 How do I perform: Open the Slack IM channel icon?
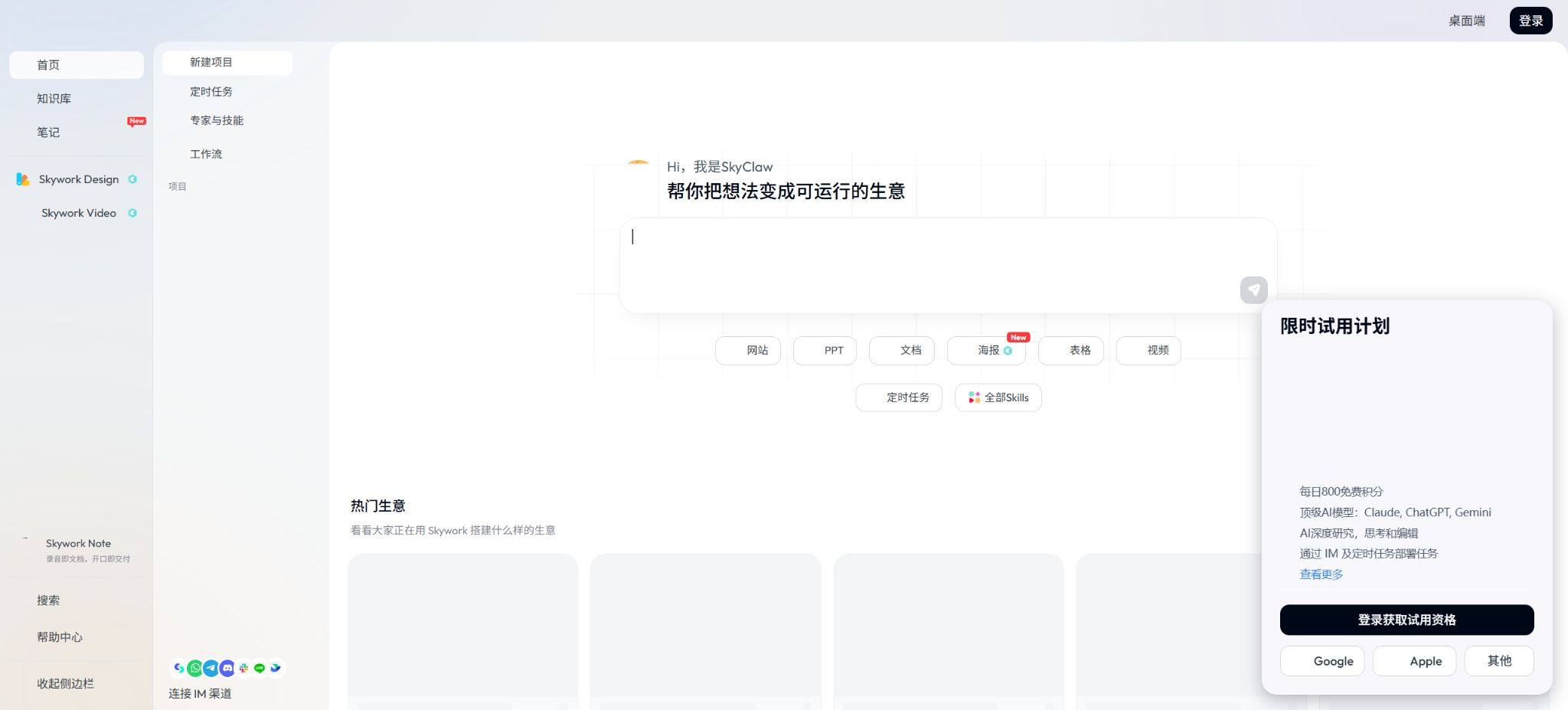[243, 668]
